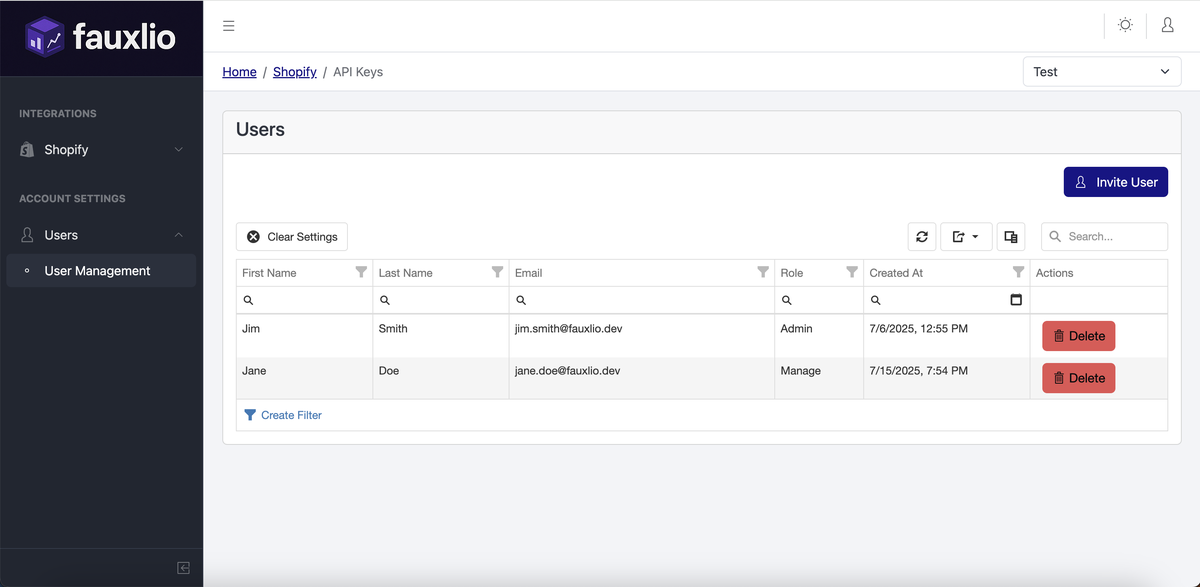
Task: Switch theme with the sun icon
Action: pyautogui.click(x=1125, y=25)
